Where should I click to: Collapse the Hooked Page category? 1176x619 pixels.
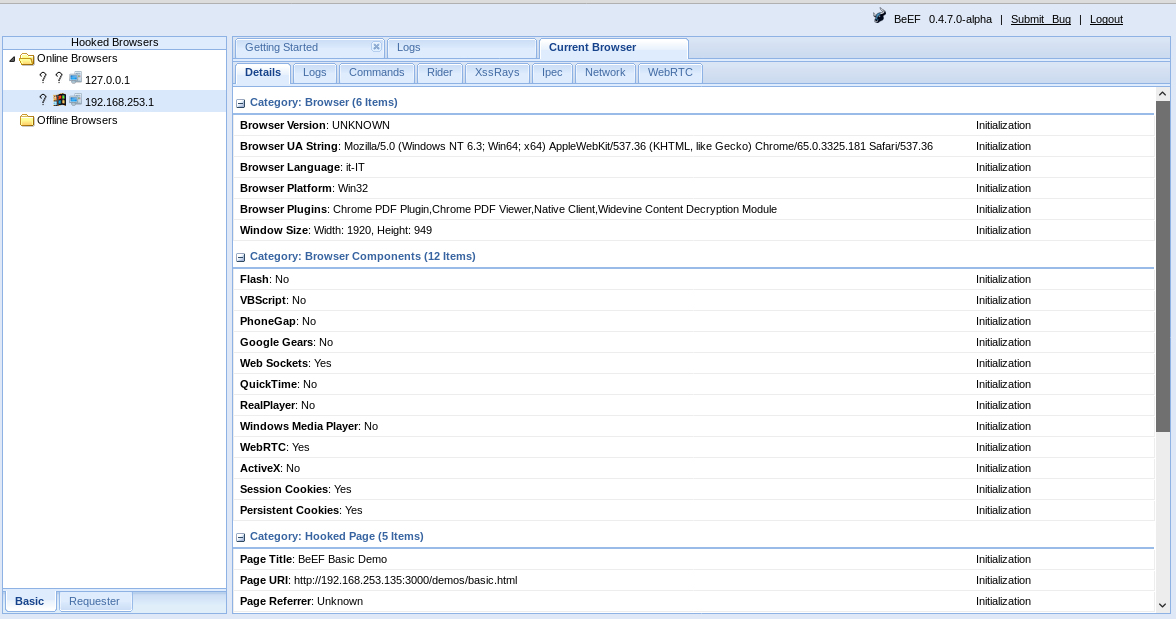[x=240, y=537]
